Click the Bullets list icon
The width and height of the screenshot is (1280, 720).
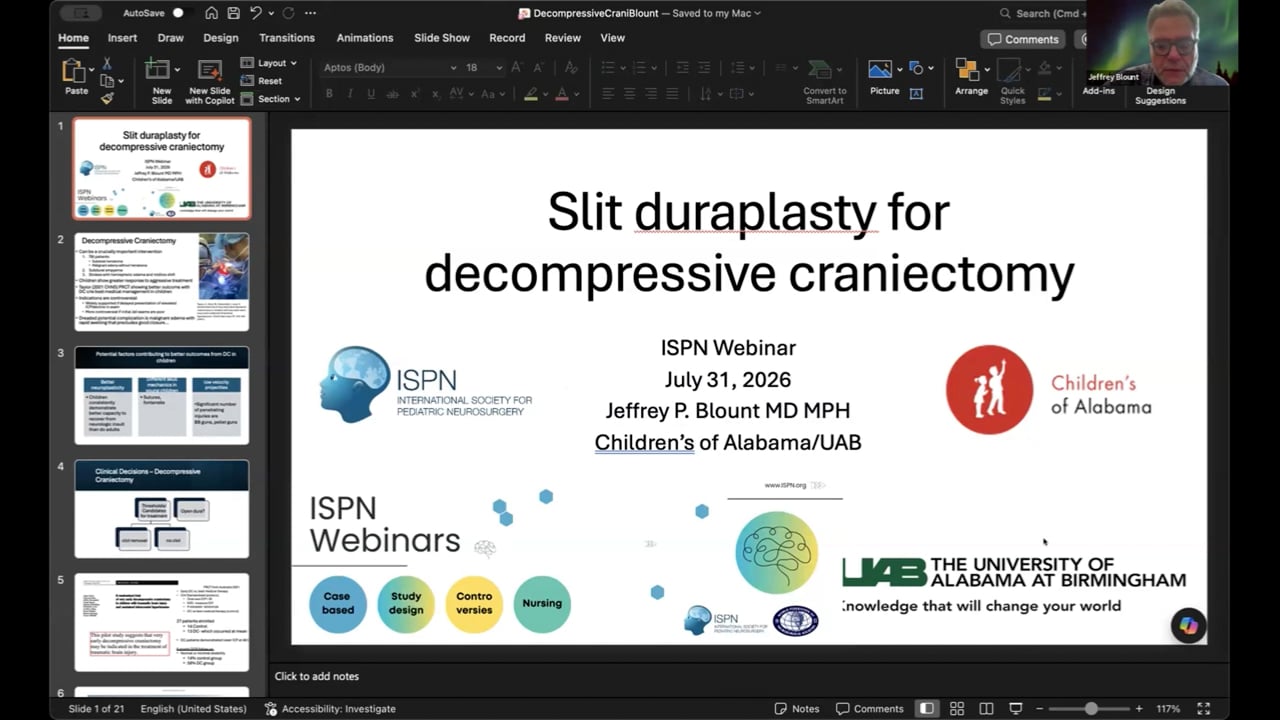pyautogui.click(x=607, y=67)
